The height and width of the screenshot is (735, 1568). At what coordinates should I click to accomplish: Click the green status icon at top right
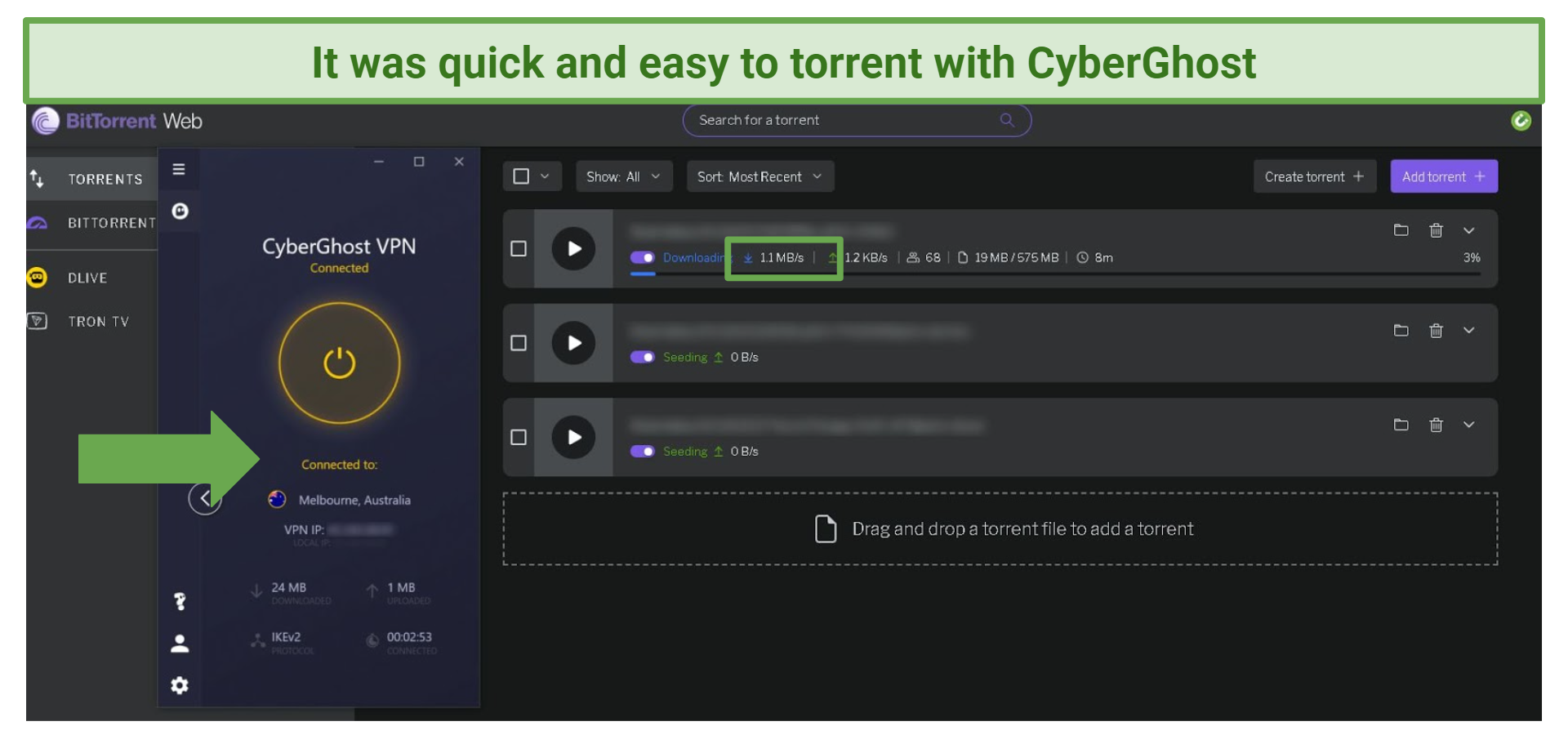(1521, 121)
